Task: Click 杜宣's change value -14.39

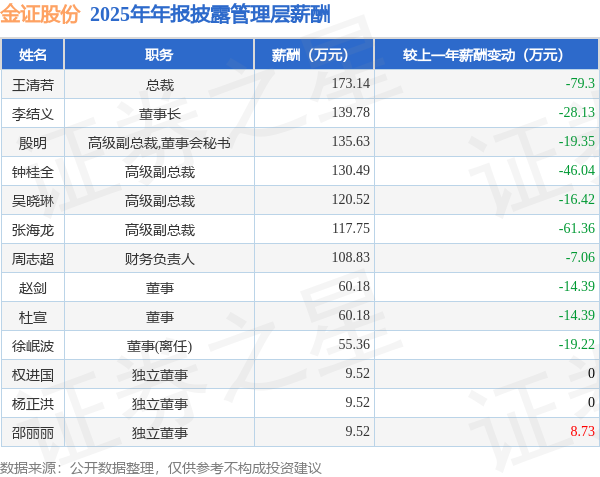Action: pyautogui.click(x=577, y=315)
